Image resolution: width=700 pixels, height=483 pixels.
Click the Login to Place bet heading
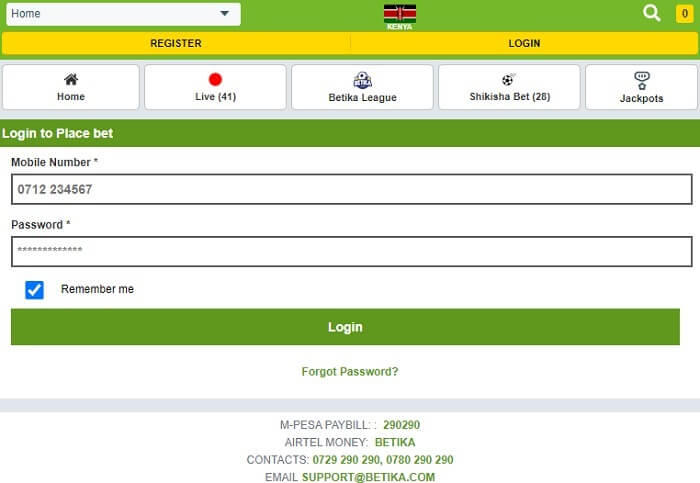coord(57,133)
